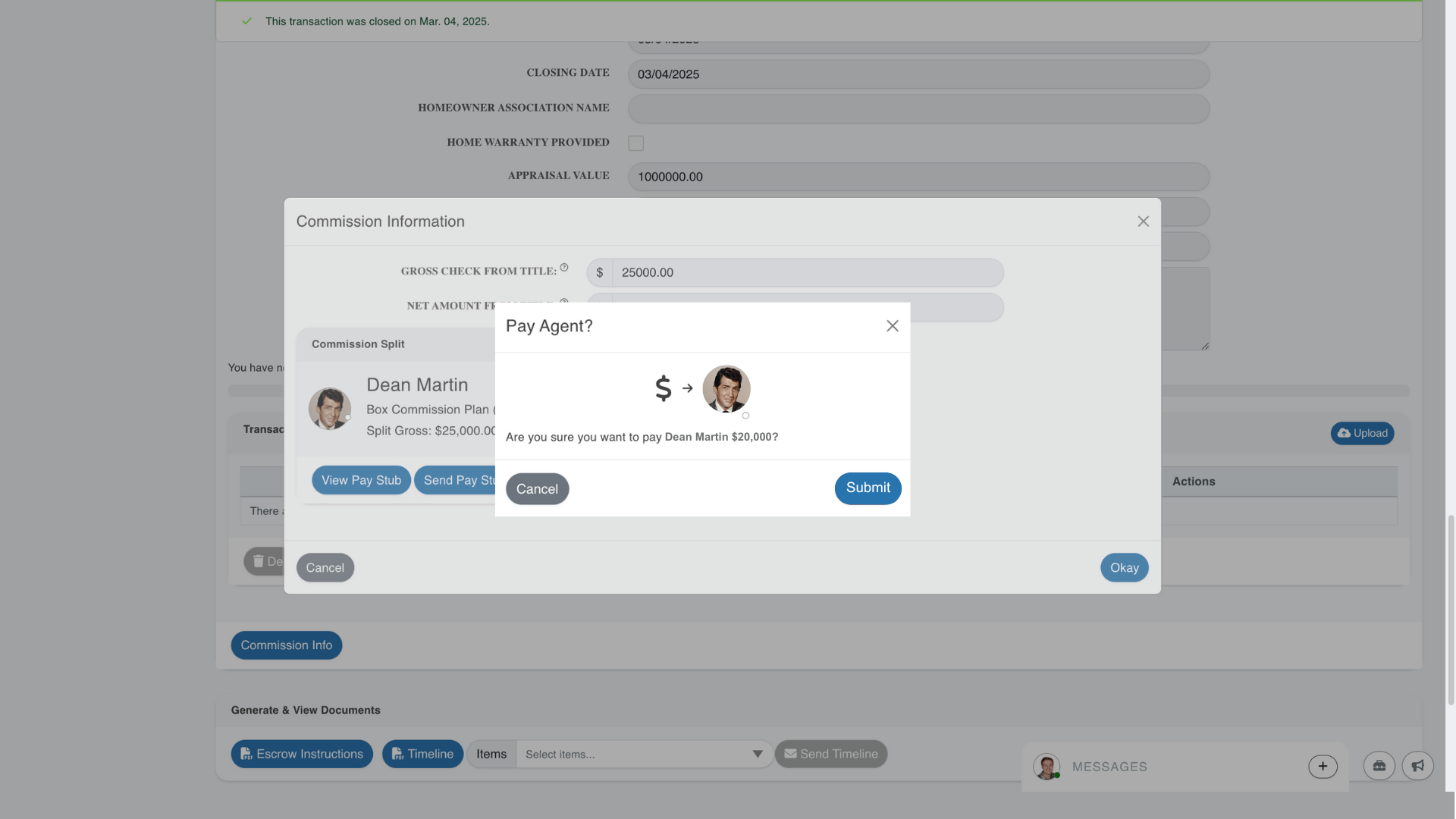Screen dimensions: 1456x819
Task: Start a new message with the plus icon
Action: 1323,766
